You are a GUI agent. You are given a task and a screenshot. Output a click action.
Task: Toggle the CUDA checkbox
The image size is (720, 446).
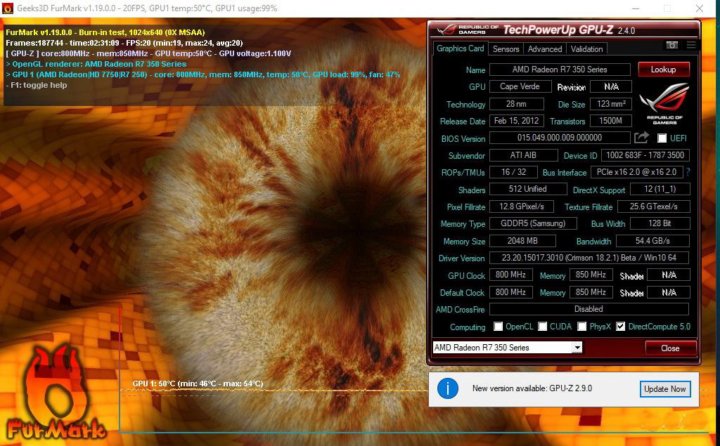(547, 327)
